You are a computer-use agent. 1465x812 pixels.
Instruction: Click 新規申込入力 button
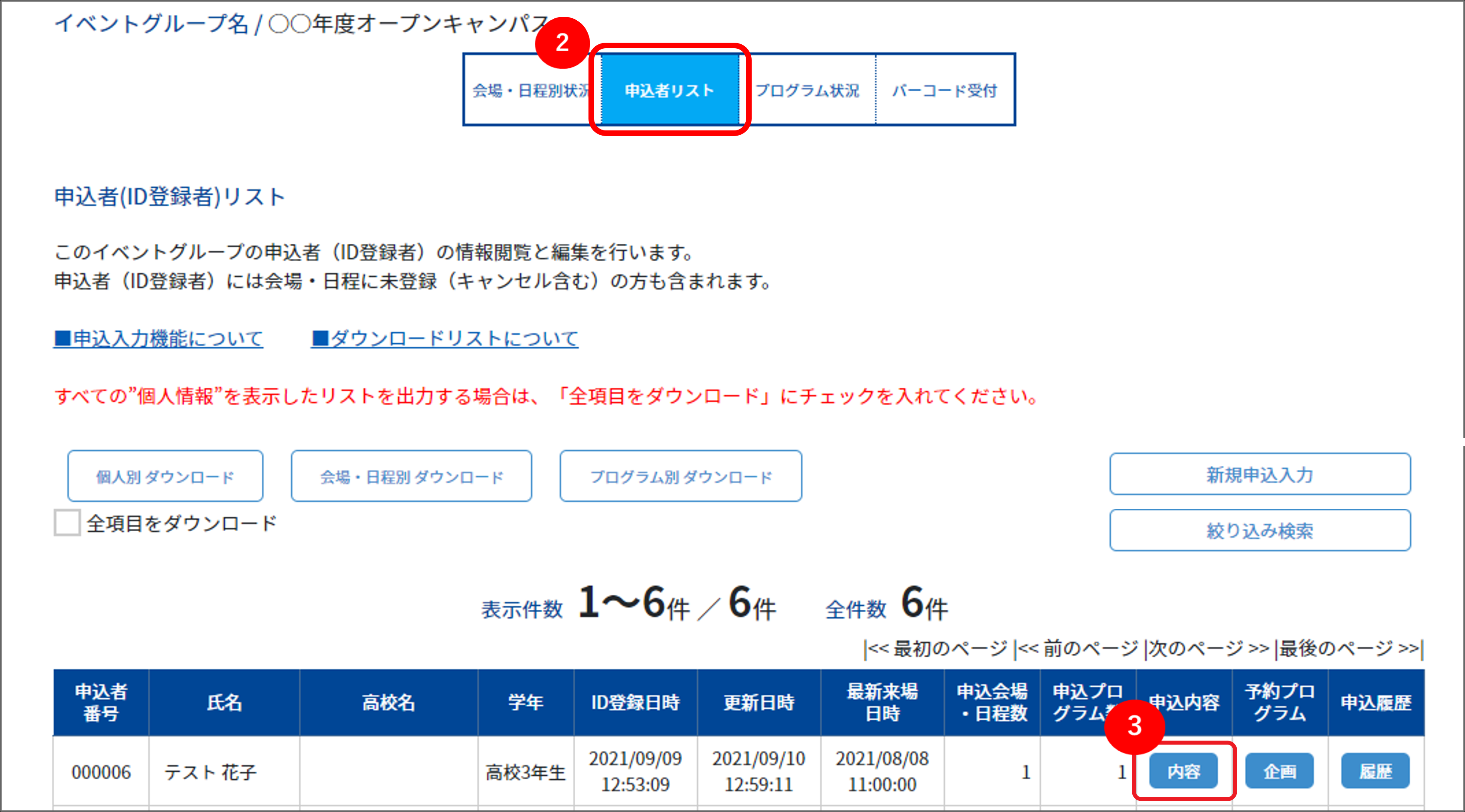[x=1260, y=474]
